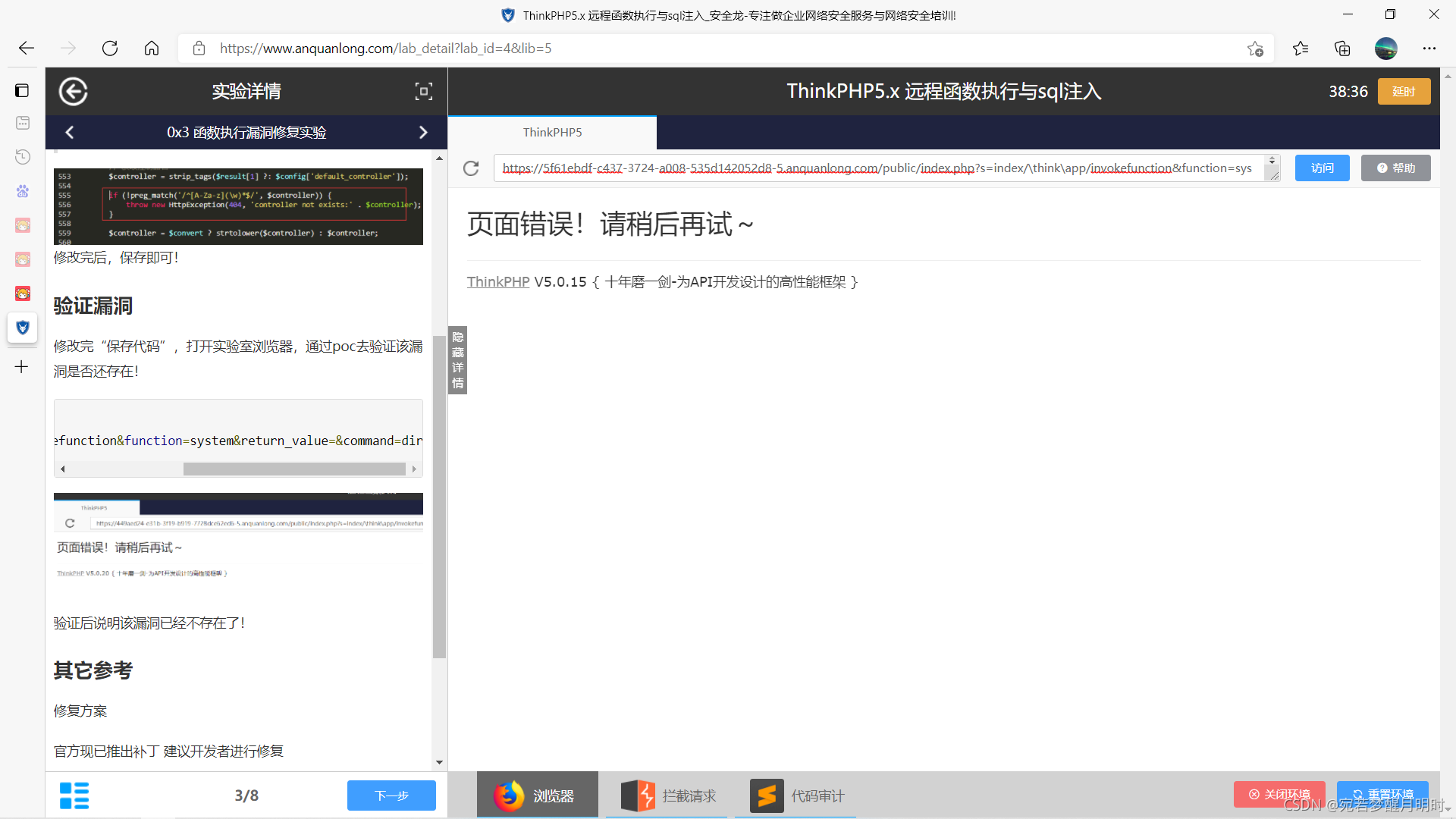Refresh the lab browser page
1456x819 pixels.
[471, 168]
